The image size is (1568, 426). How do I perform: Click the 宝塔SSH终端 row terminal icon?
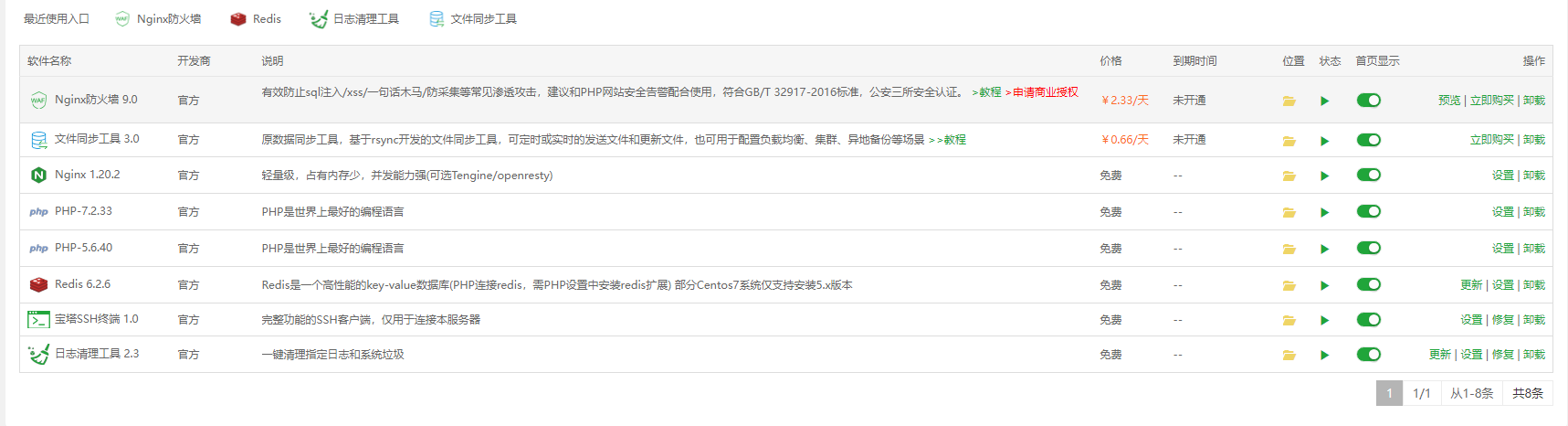(x=38, y=319)
